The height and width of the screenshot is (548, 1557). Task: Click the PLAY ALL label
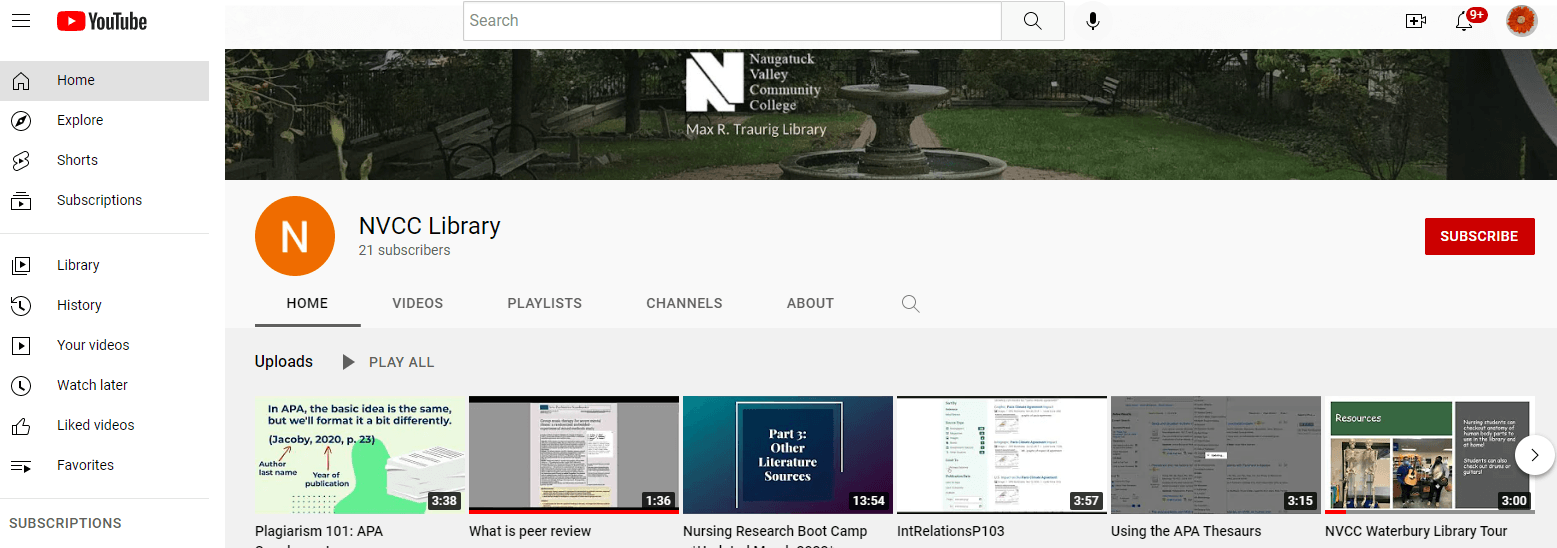click(x=402, y=362)
